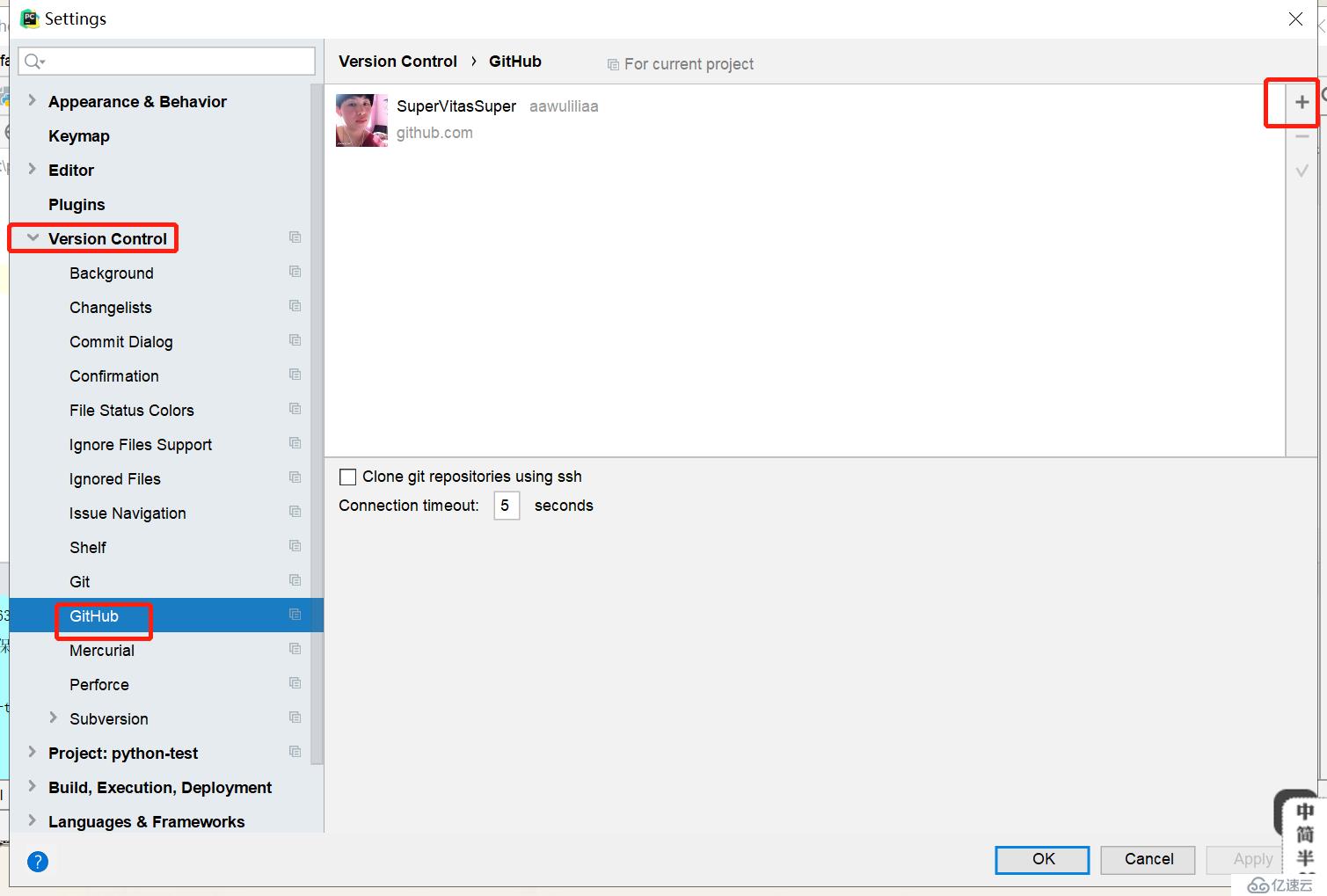This screenshot has width=1327, height=896.
Task: Expand the Editor section
Action: coord(33,169)
